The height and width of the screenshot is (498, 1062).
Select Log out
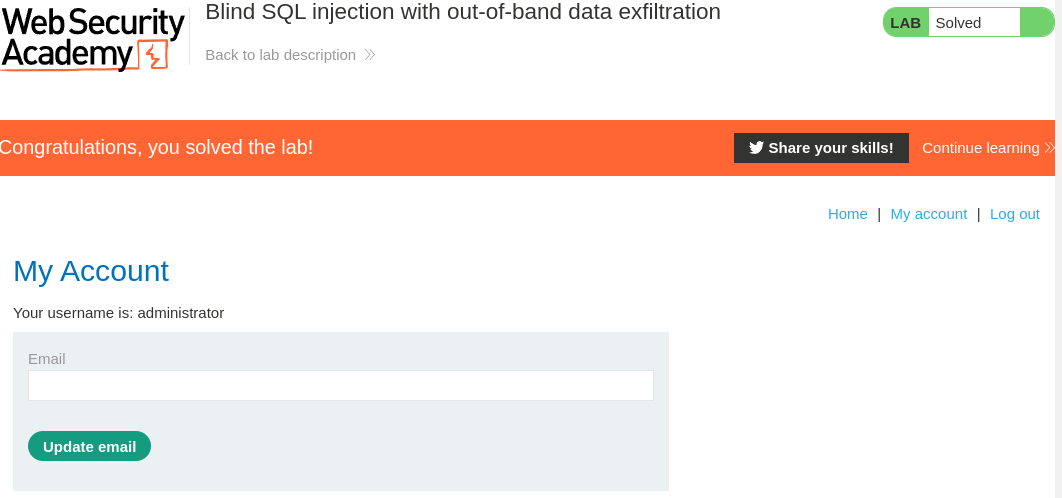pos(1015,214)
